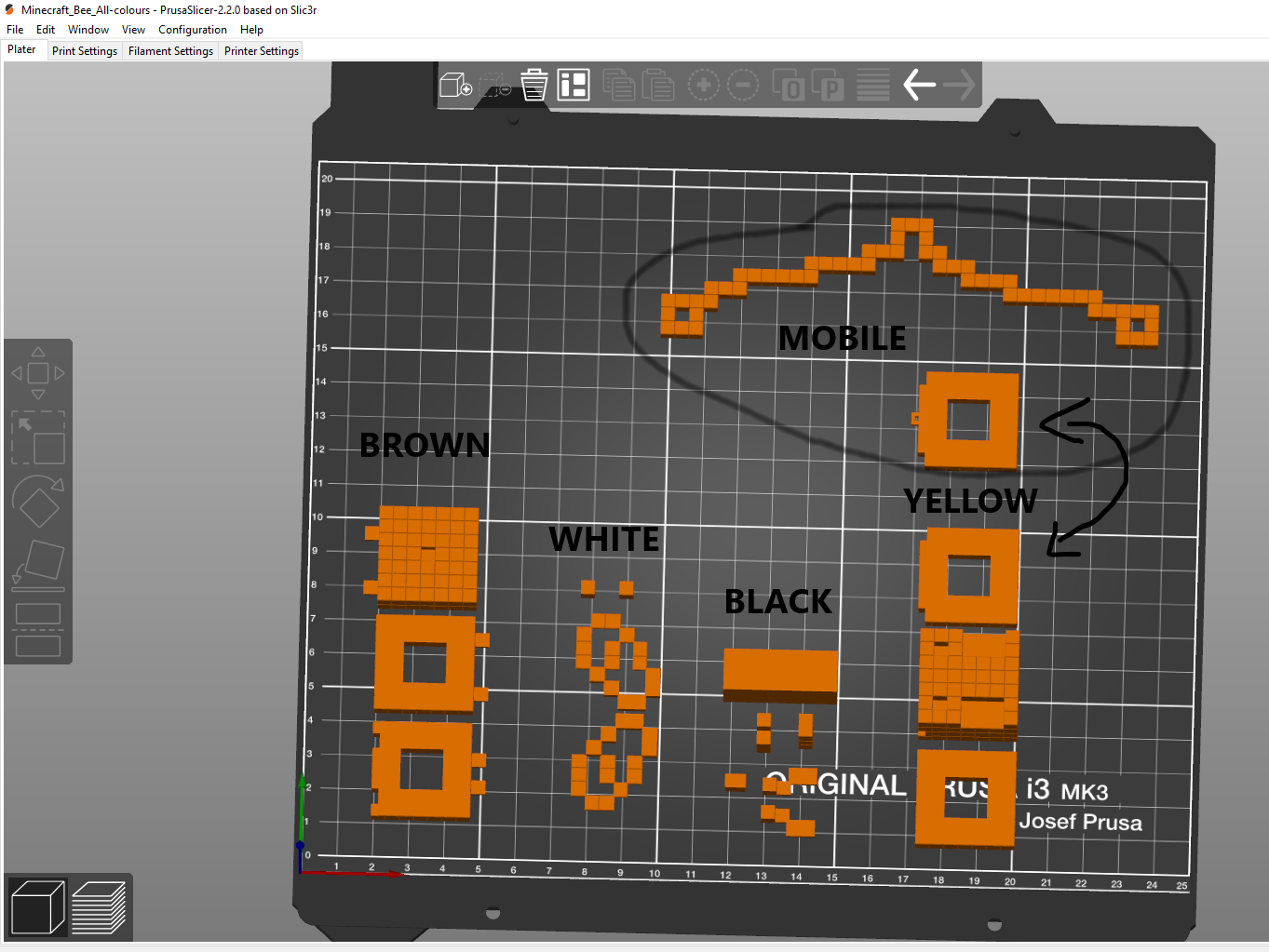Click the Remove instance minus icon
1269x952 pixels.
pyautogui.click(x=743, y=85)
